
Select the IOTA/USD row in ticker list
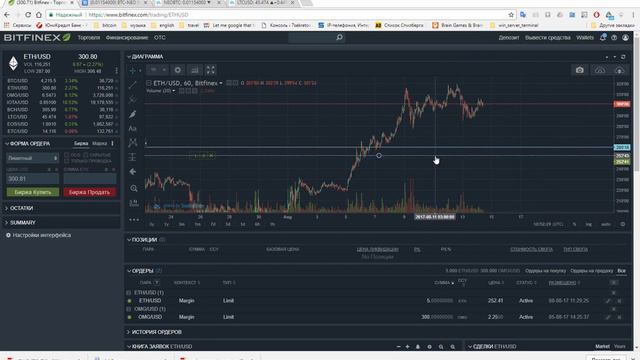point(62,102)
